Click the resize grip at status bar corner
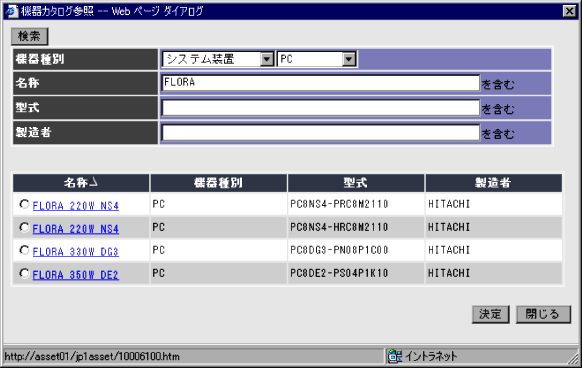 click(x=574, y=358)
